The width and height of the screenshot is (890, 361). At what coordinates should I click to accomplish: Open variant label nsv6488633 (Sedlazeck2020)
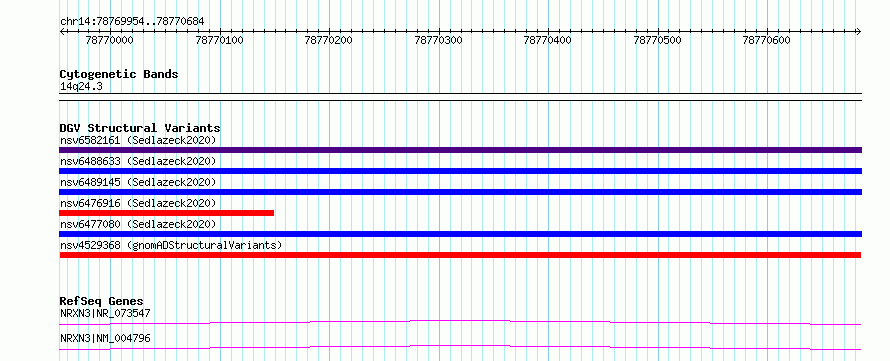[x=138, y=161]
